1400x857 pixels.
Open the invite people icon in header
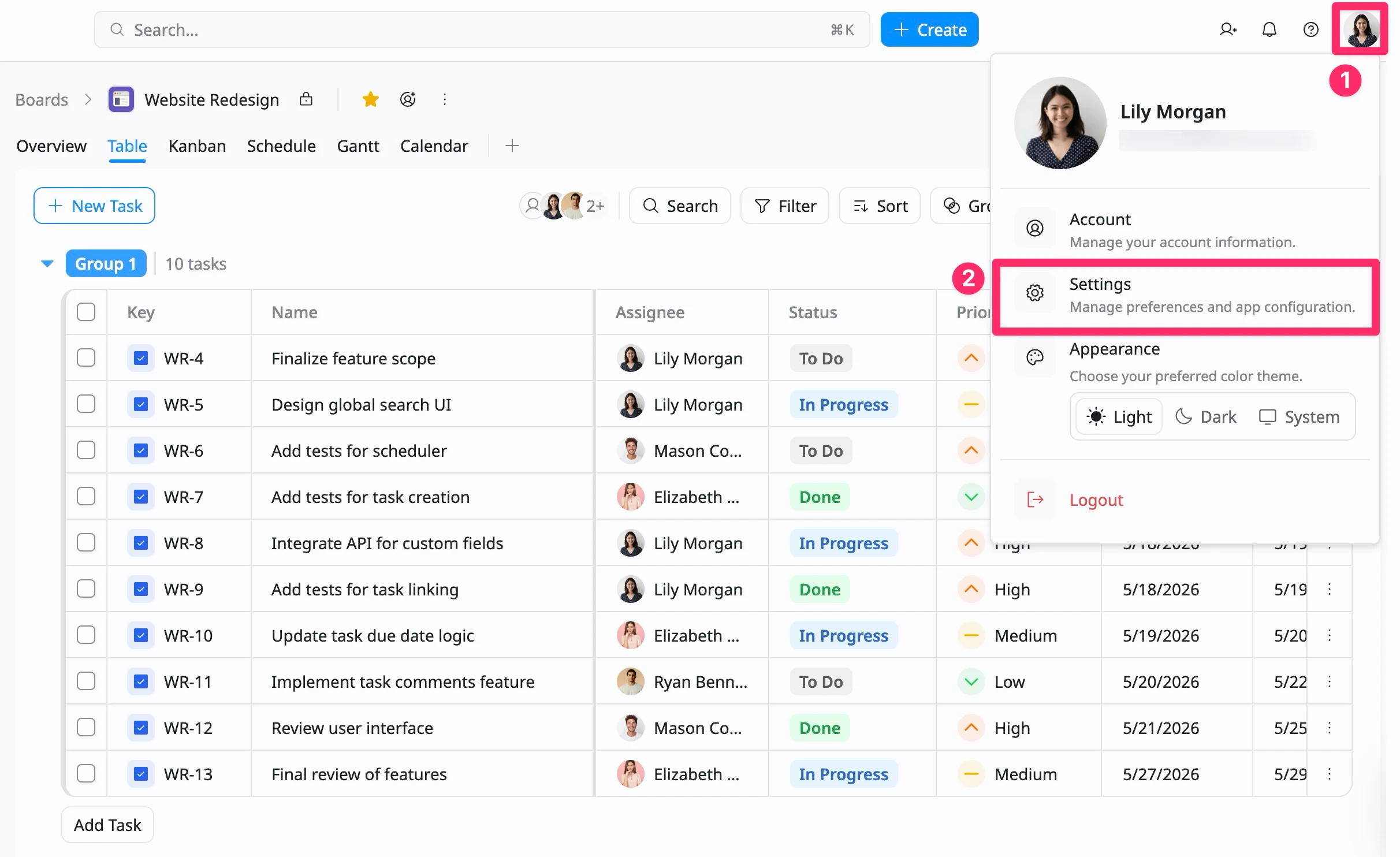(x=1228, y=29)
